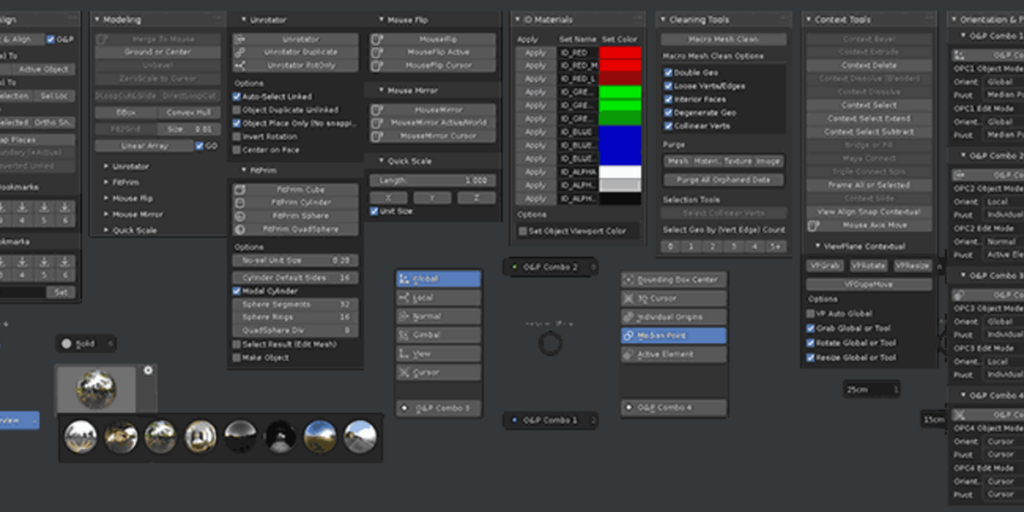Click the MouseFlip Cursor icon

pyautogui.click(x=377, y=65)
